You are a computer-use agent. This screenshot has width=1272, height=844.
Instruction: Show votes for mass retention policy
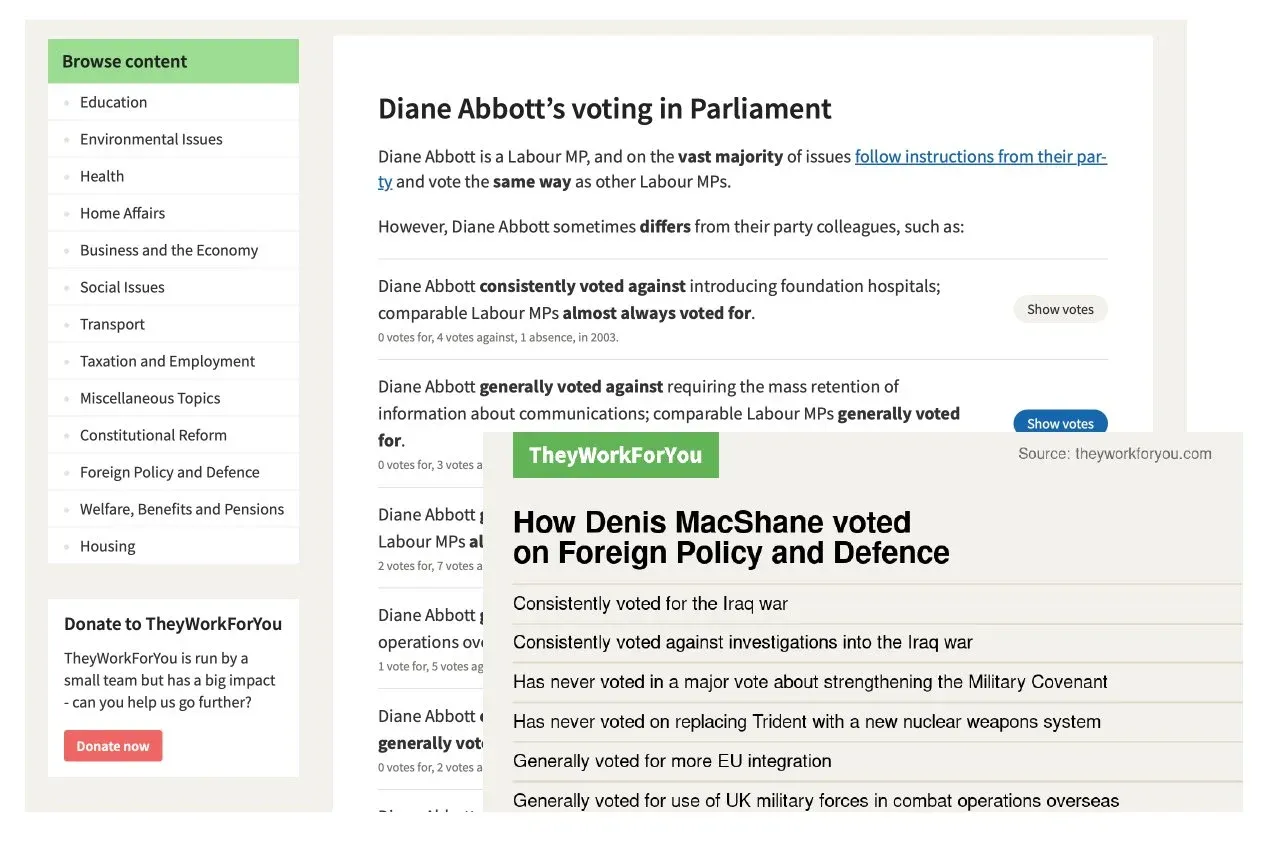click(x=1060, y=423)
